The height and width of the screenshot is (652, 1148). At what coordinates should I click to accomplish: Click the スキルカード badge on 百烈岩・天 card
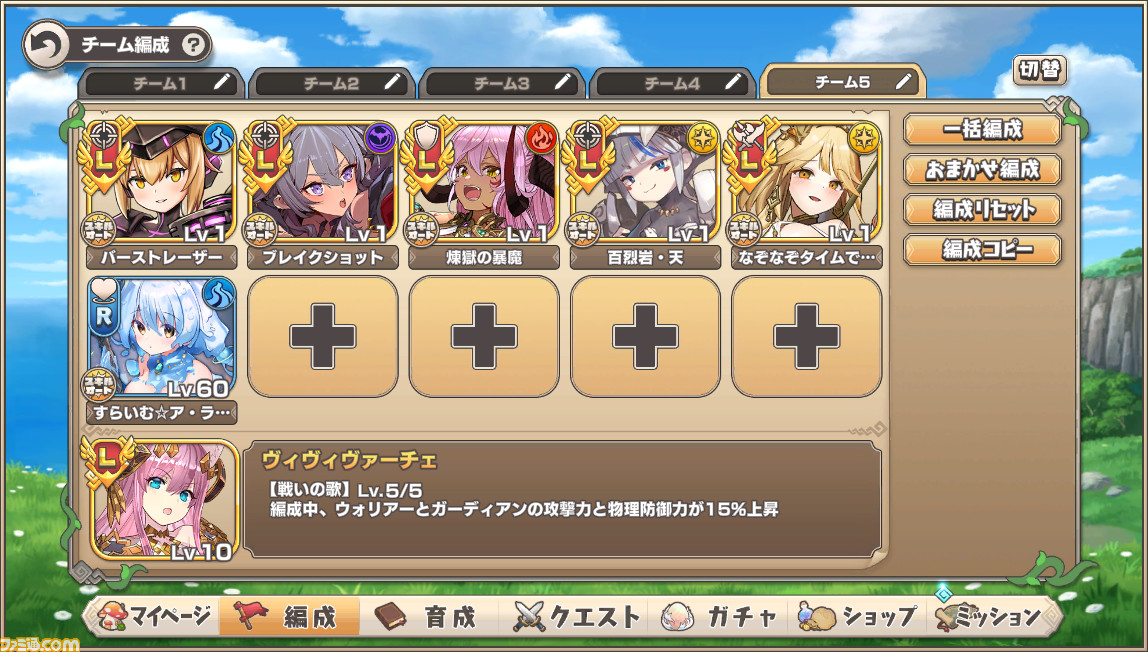point(584,229)
